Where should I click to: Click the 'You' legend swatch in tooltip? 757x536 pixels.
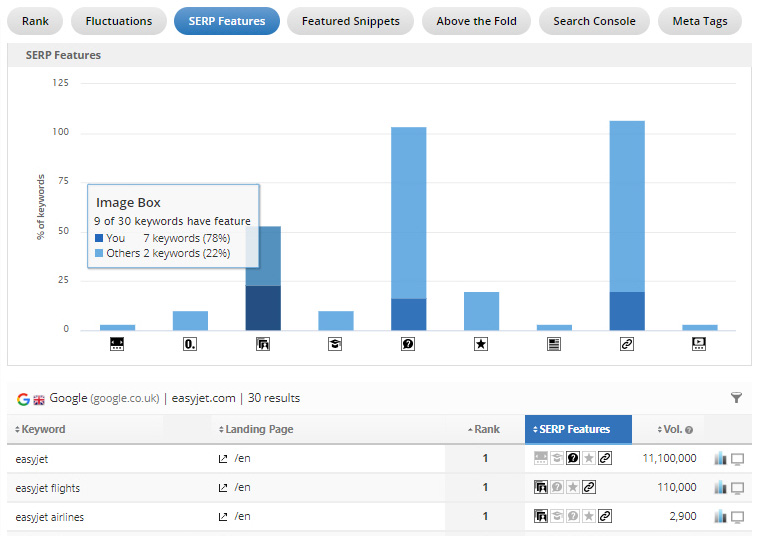[x=99, y=238]
